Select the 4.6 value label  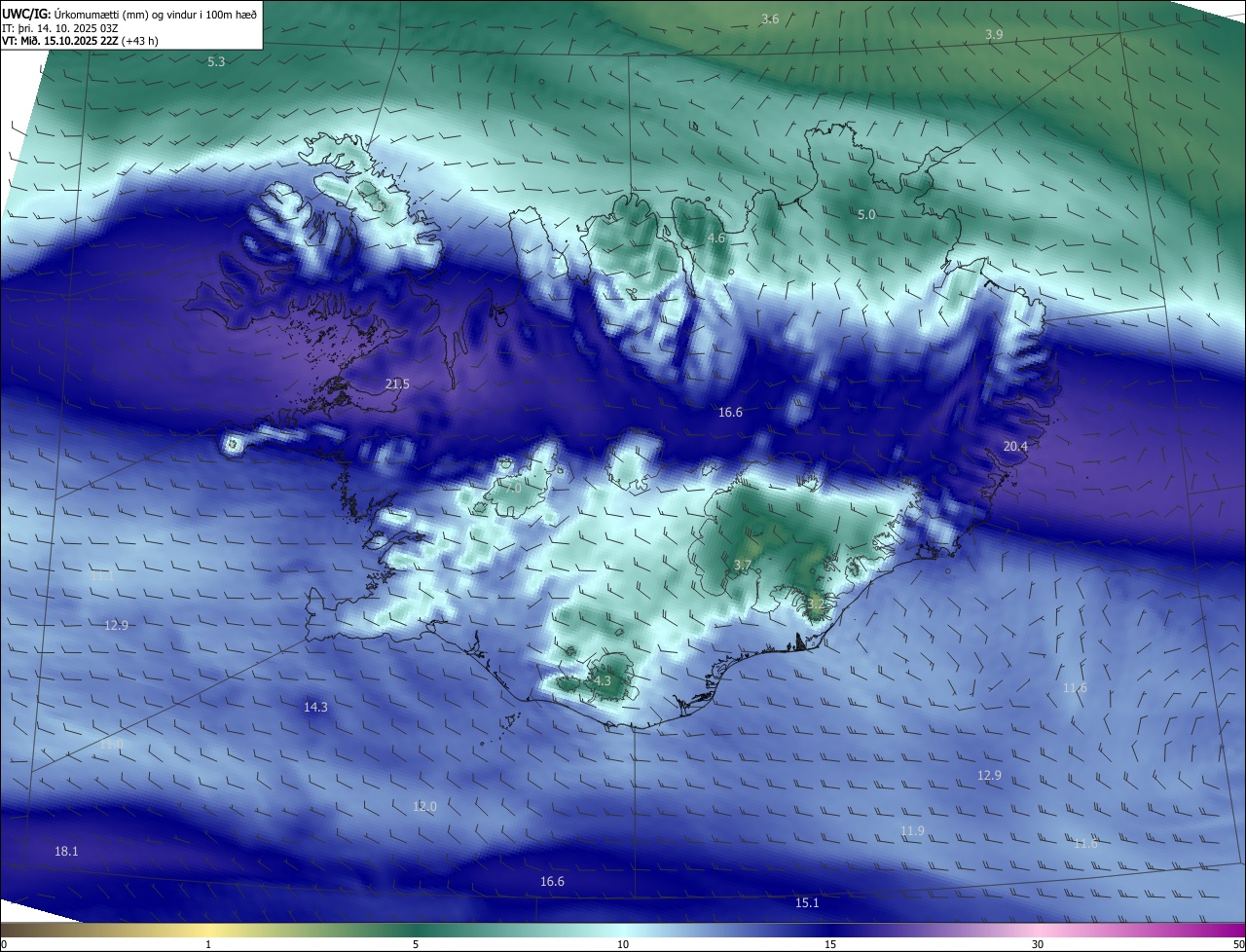(716, 238)
